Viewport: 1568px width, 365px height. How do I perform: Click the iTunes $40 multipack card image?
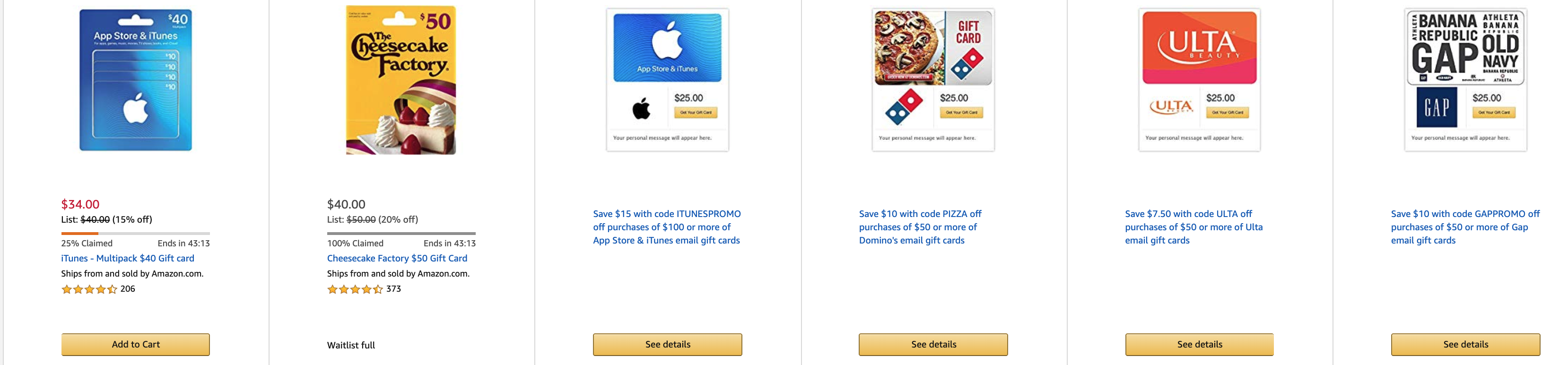point(136,80)
